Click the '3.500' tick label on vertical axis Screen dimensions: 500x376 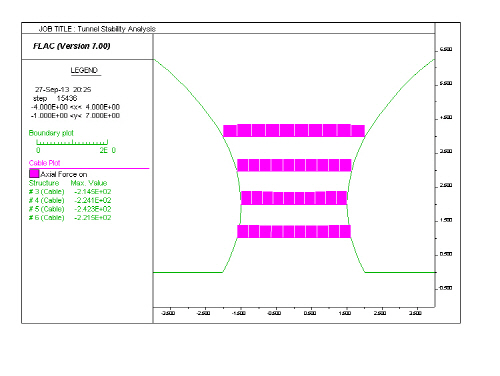click(x=446, y=152)
